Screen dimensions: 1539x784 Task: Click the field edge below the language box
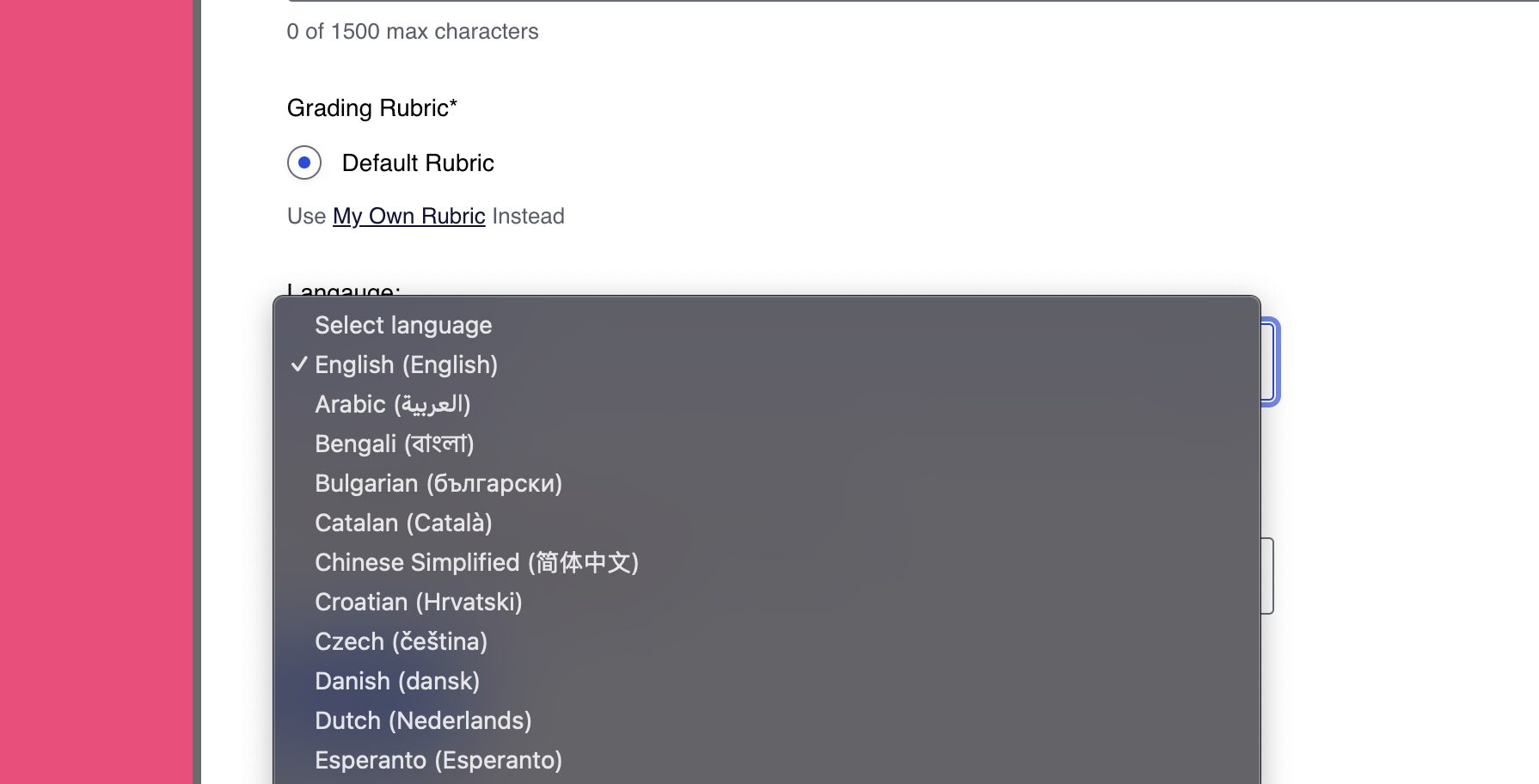click(1267, 575)
